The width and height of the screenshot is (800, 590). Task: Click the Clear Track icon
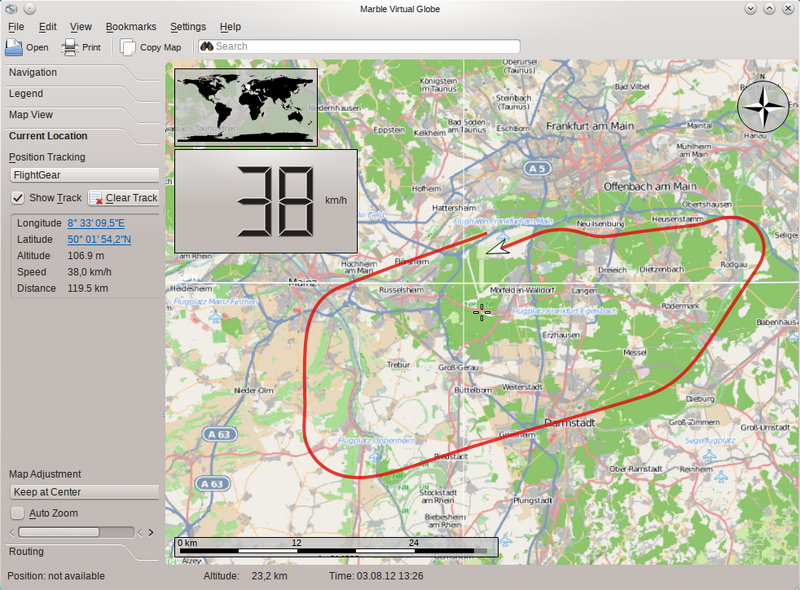coord(96,198)
